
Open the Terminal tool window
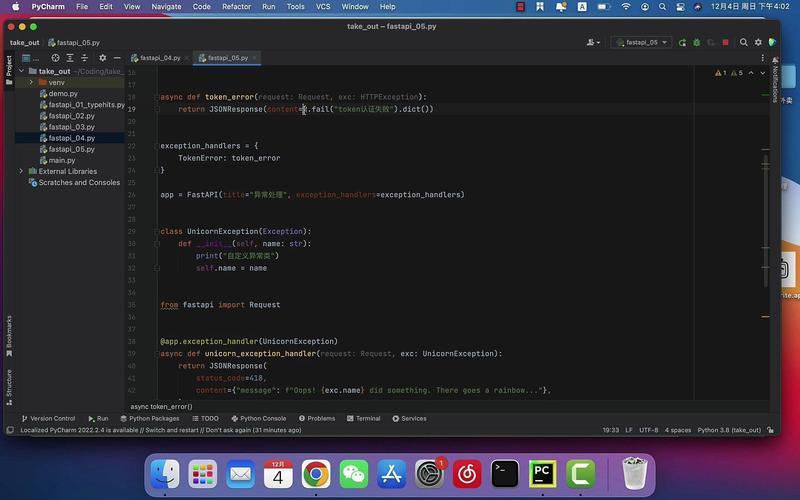coord(364,418)
